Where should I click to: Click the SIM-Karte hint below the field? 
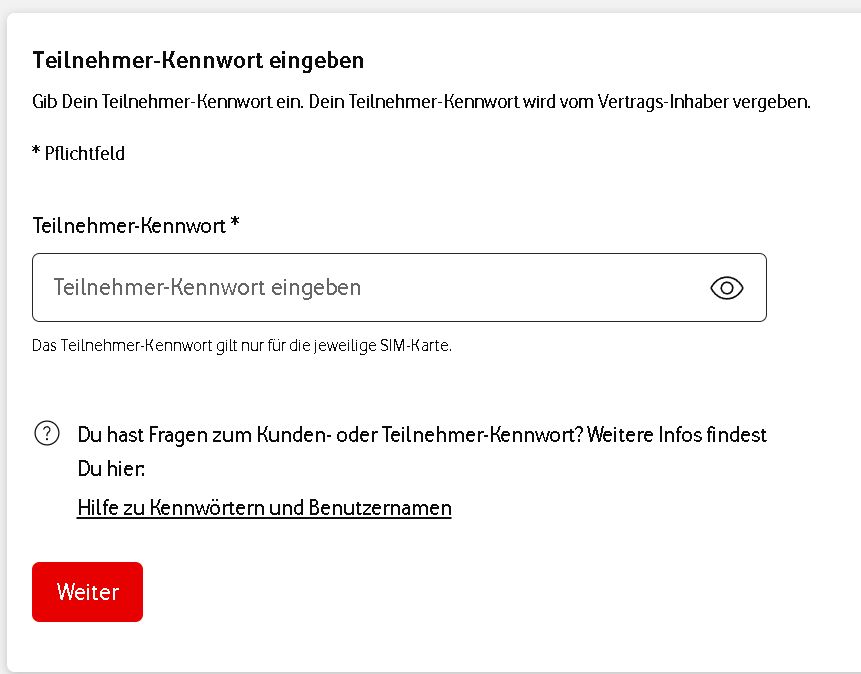tap(242, 346)
